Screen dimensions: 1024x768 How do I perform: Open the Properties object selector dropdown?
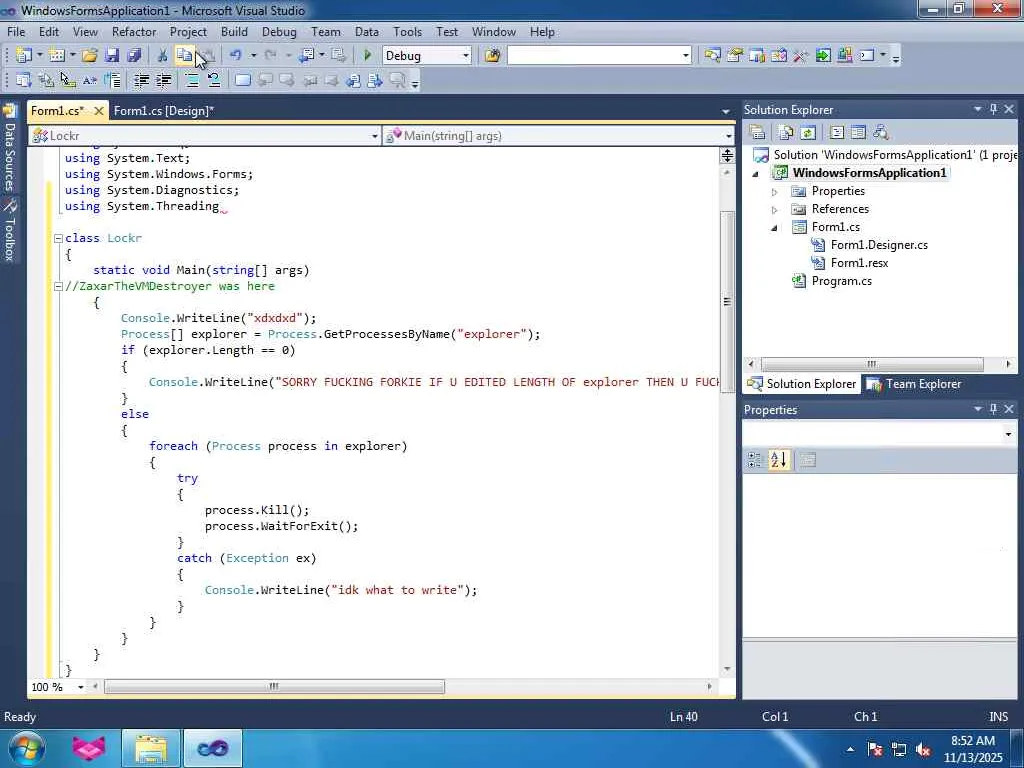pos(1008,434)
